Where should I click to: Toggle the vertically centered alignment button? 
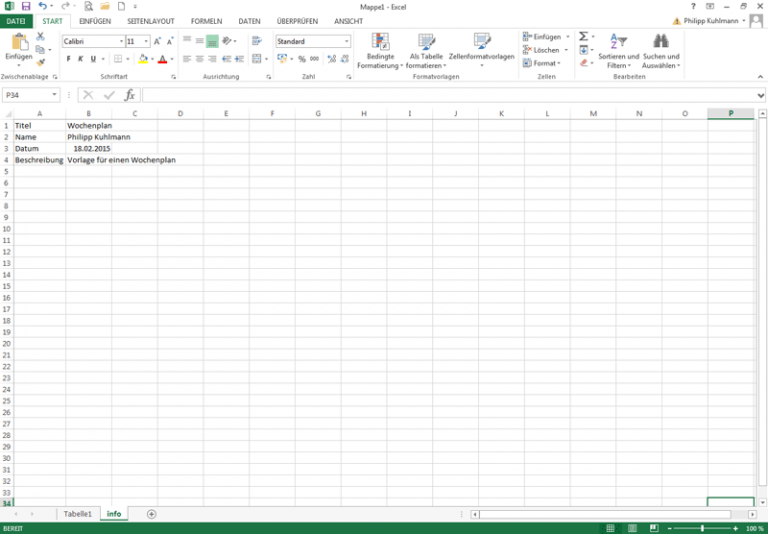coord(199,41)
